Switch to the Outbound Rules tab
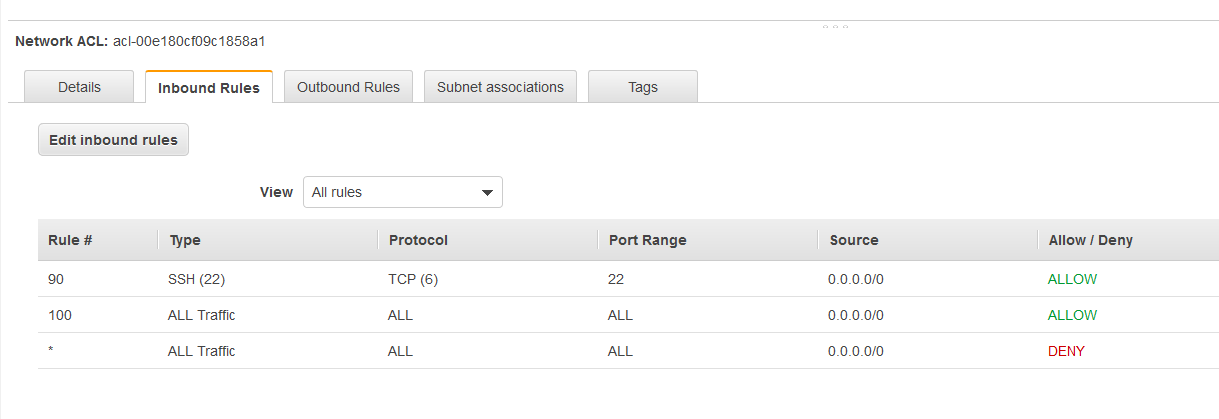 [x=348, y=87]
